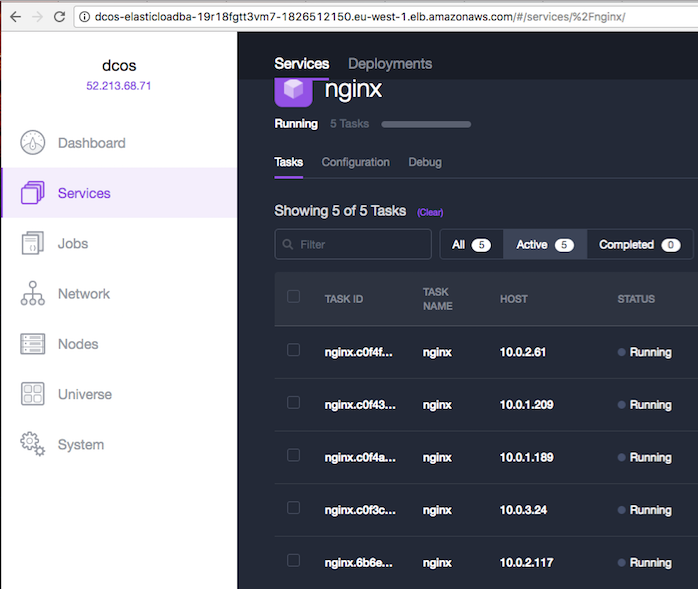
Task: Sort by TASK NAME column header
Action: (438, 299)
